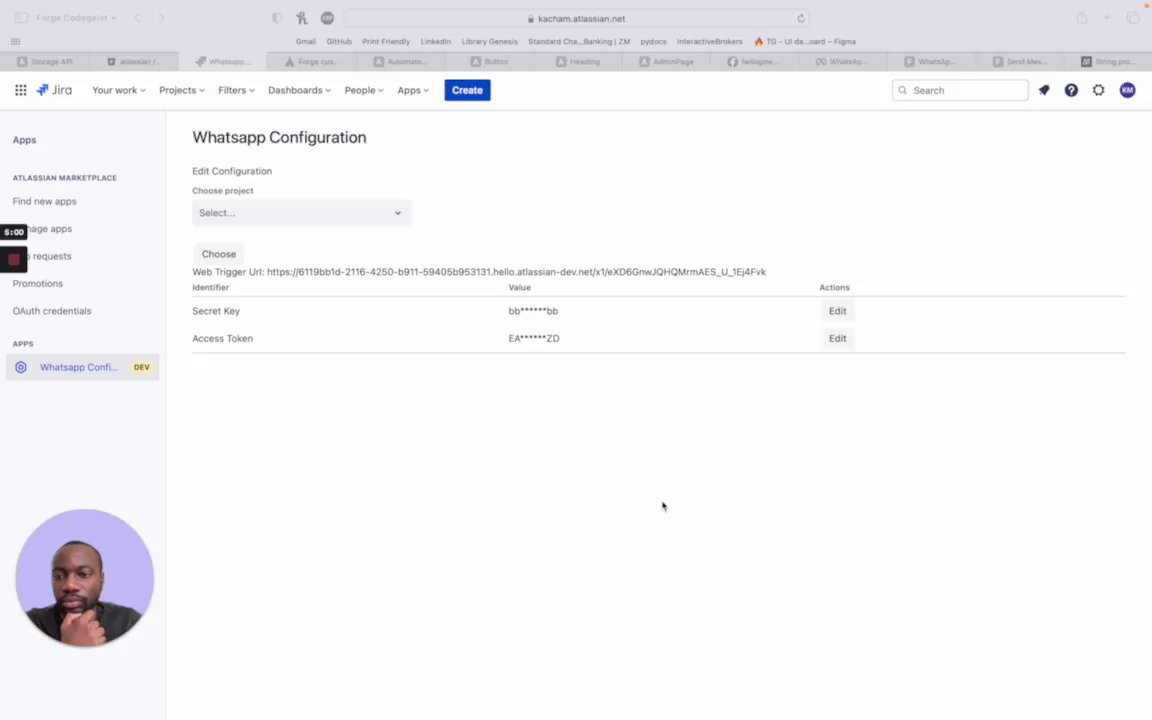Expand the Your work menu
The width and height of the screenshot is (1152, 720).
point(118,90)
